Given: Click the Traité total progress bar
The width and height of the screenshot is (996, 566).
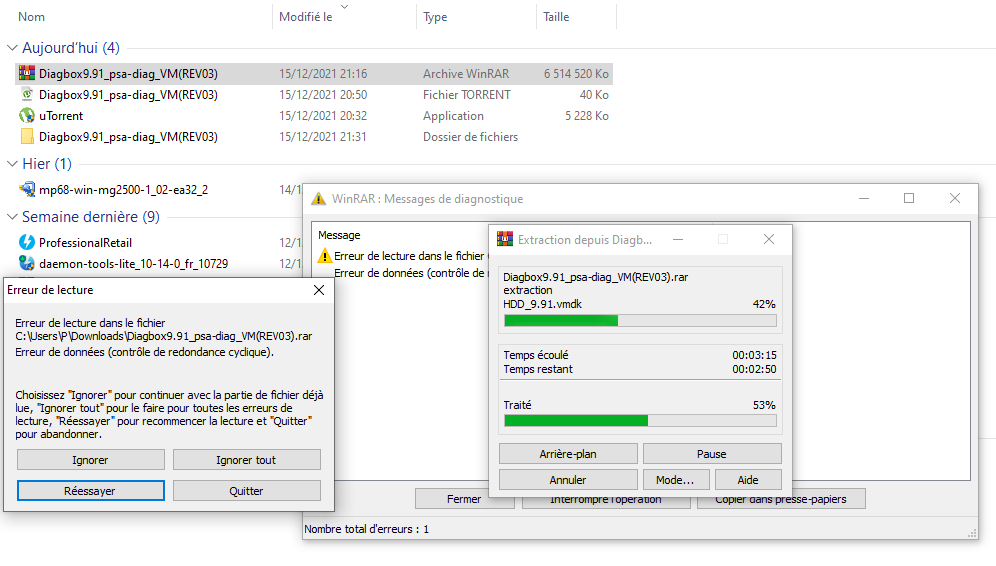Looking at the screenshot, I should [640, 421].
